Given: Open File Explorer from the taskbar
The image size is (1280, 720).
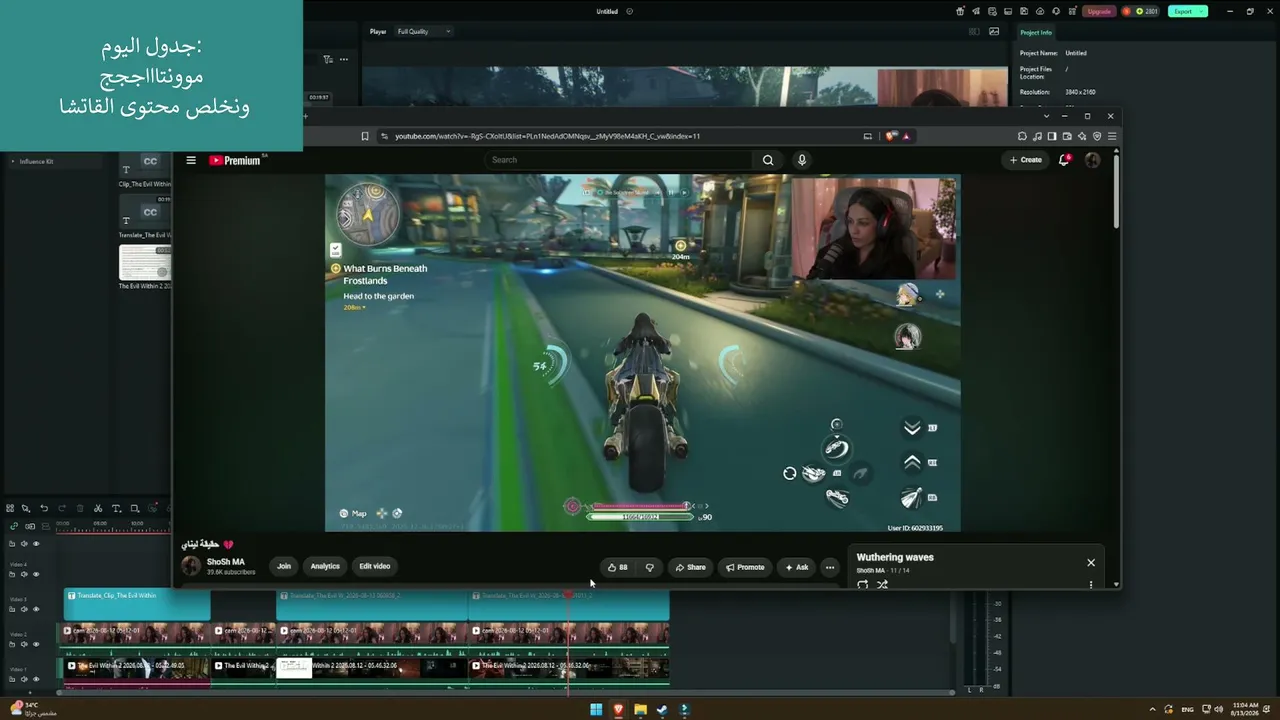Looking at the screenshot, I should click(640, 710).
